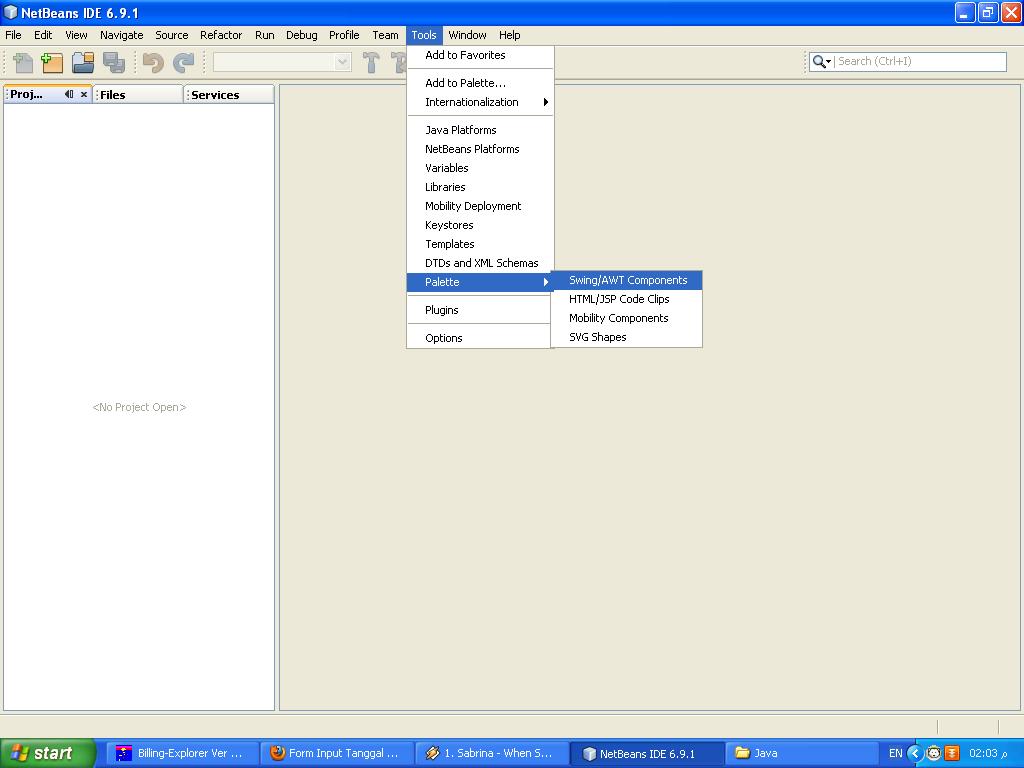Click the New Project toolbar icon
Screen dimensions: 1024x768
point(52,63)
